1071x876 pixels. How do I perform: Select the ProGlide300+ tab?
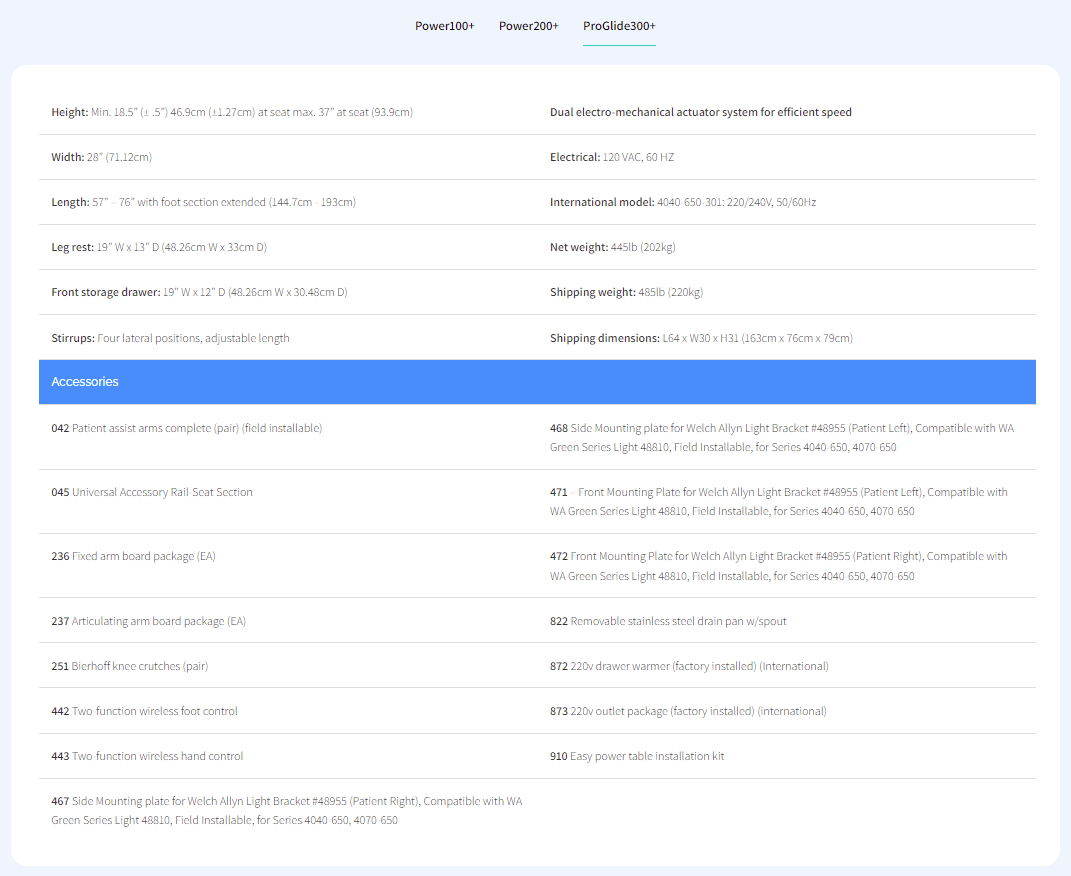click(x=619, y=26)
